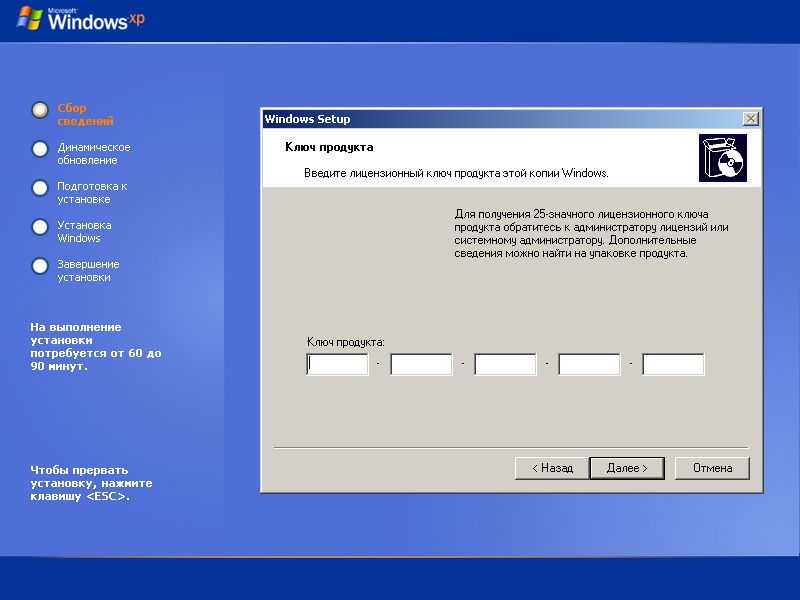The width and height of the screenshot is (800, 600).
Task: Click the software box and CD icon
Action: [x=722, y=158]
